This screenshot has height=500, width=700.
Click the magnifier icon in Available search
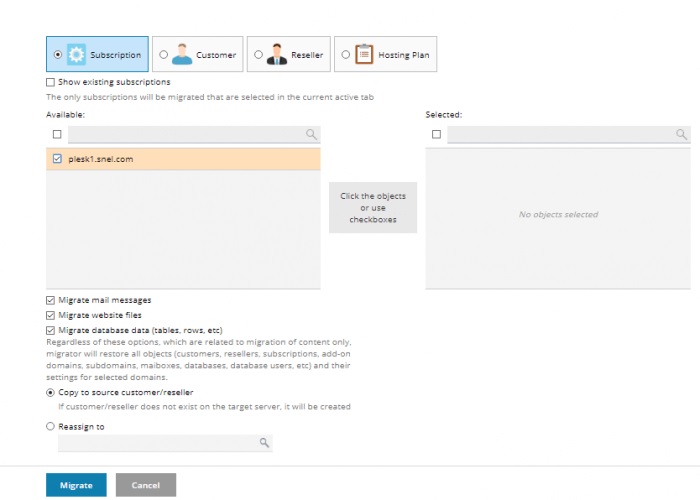click(311, 134)
